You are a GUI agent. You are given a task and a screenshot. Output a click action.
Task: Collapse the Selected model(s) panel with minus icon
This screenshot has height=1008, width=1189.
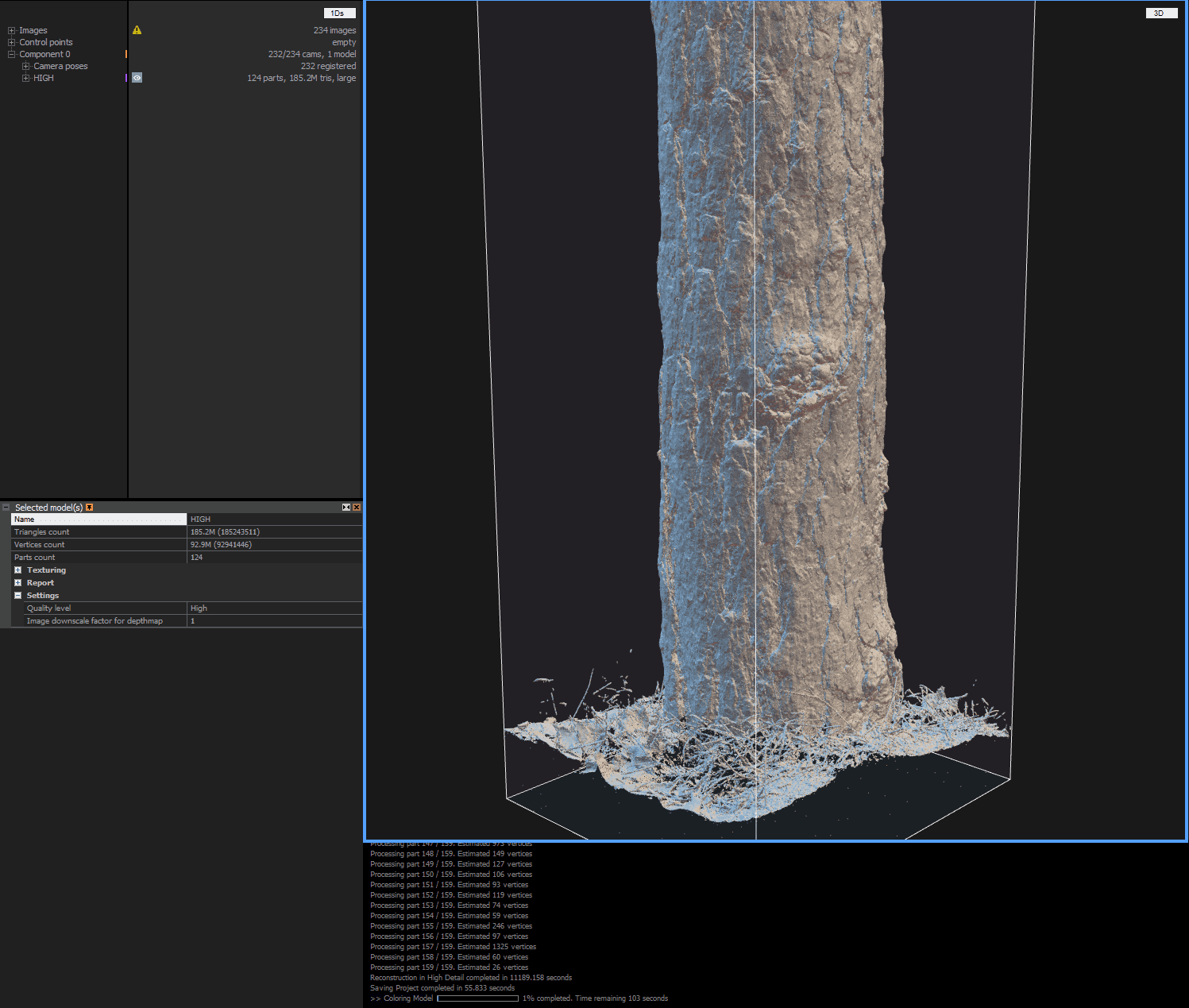click(x=6, y=508)
